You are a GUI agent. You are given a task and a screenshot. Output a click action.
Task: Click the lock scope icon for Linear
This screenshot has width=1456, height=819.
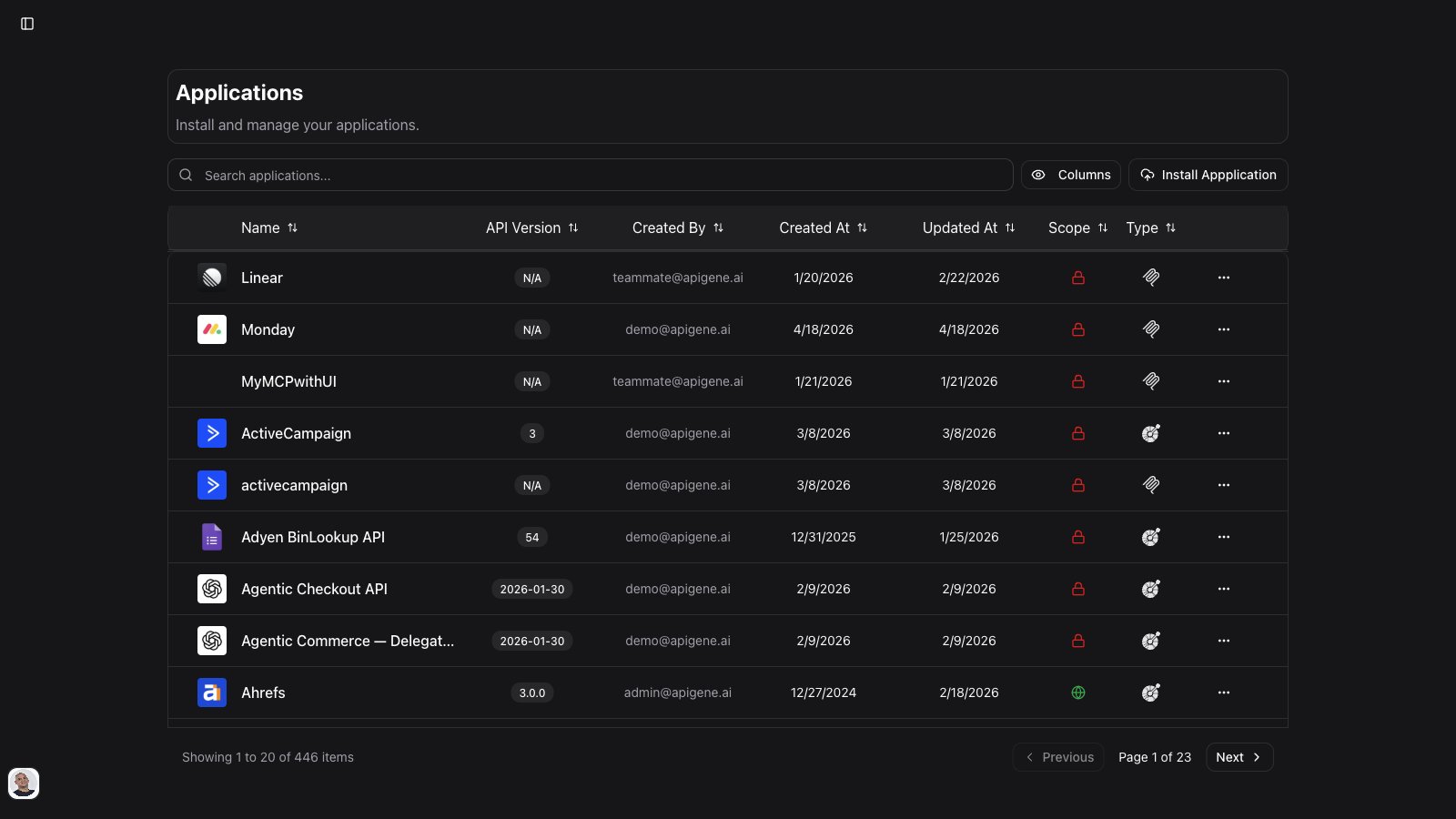(1078, 278)
